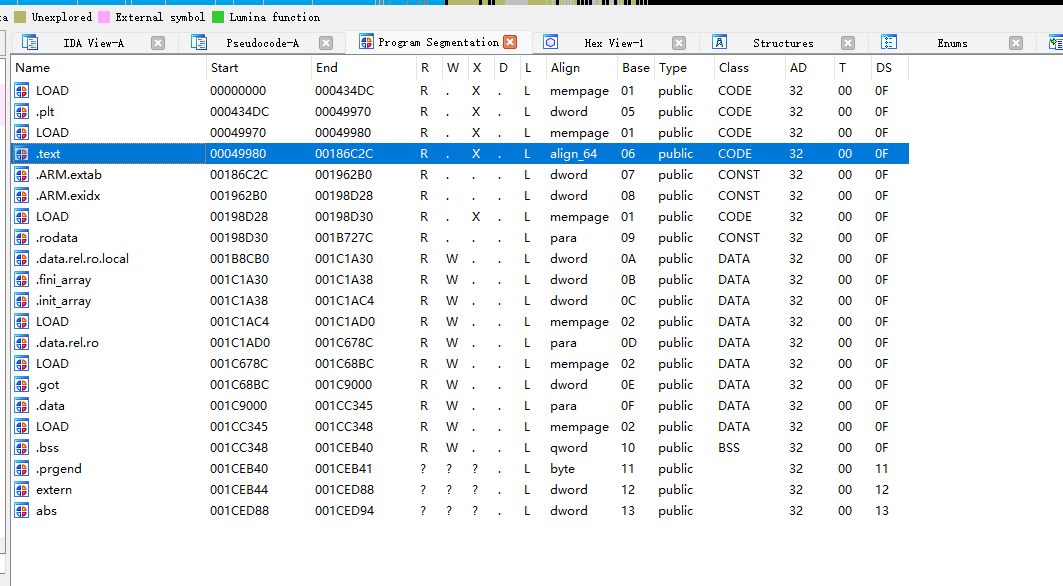The image size is (1063, 586).
Task: Click segment icon of .ARM.extab row
Action: pos(22,175)
